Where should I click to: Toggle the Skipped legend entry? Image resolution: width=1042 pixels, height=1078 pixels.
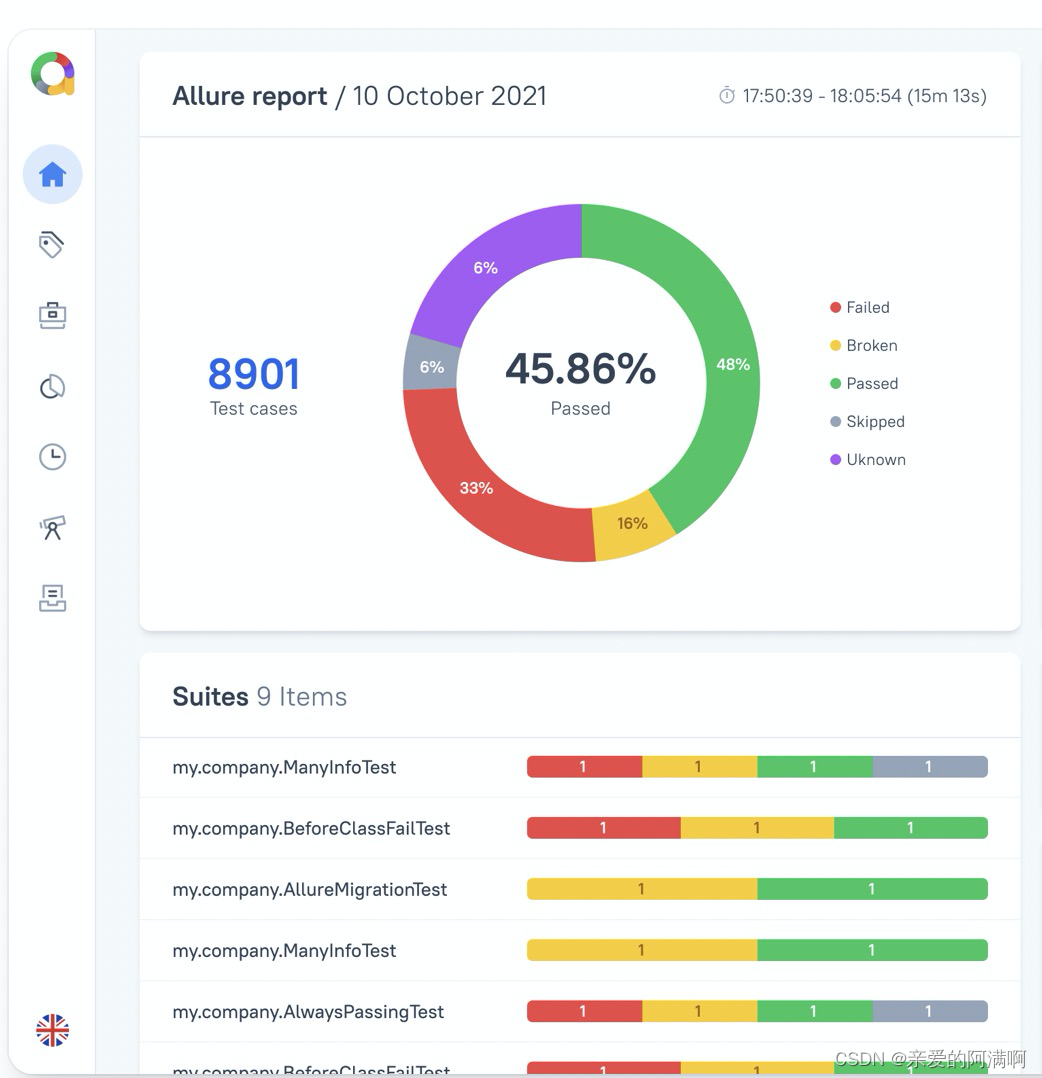867,421
